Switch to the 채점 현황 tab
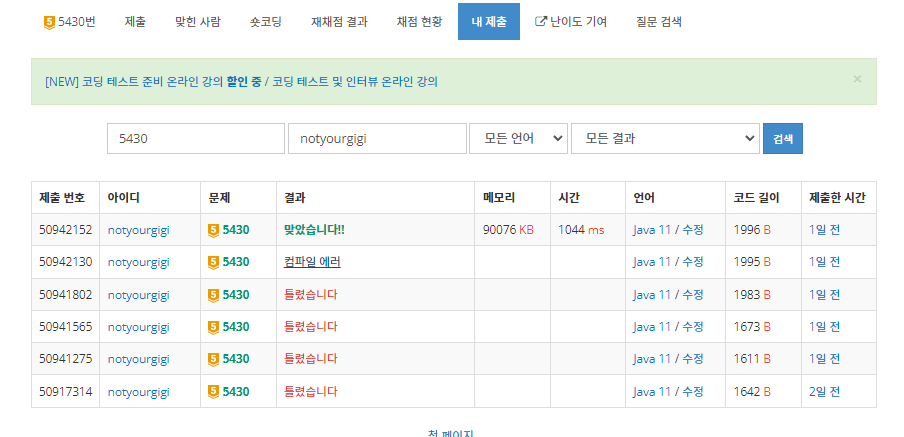904x437 pixels. (420, 22)
